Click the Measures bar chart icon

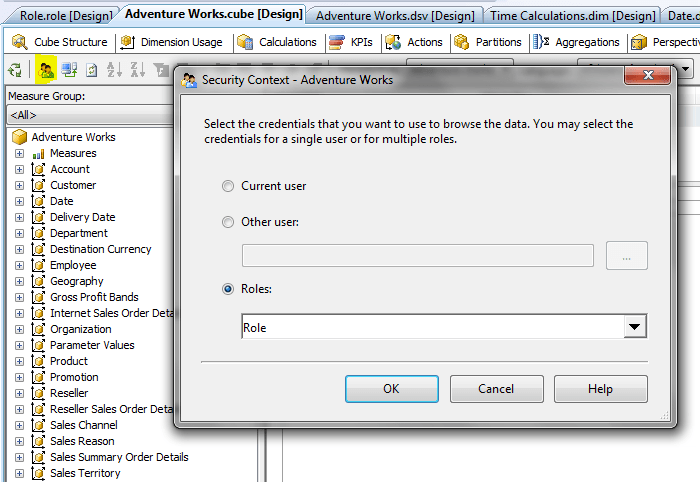pos(38,154)
